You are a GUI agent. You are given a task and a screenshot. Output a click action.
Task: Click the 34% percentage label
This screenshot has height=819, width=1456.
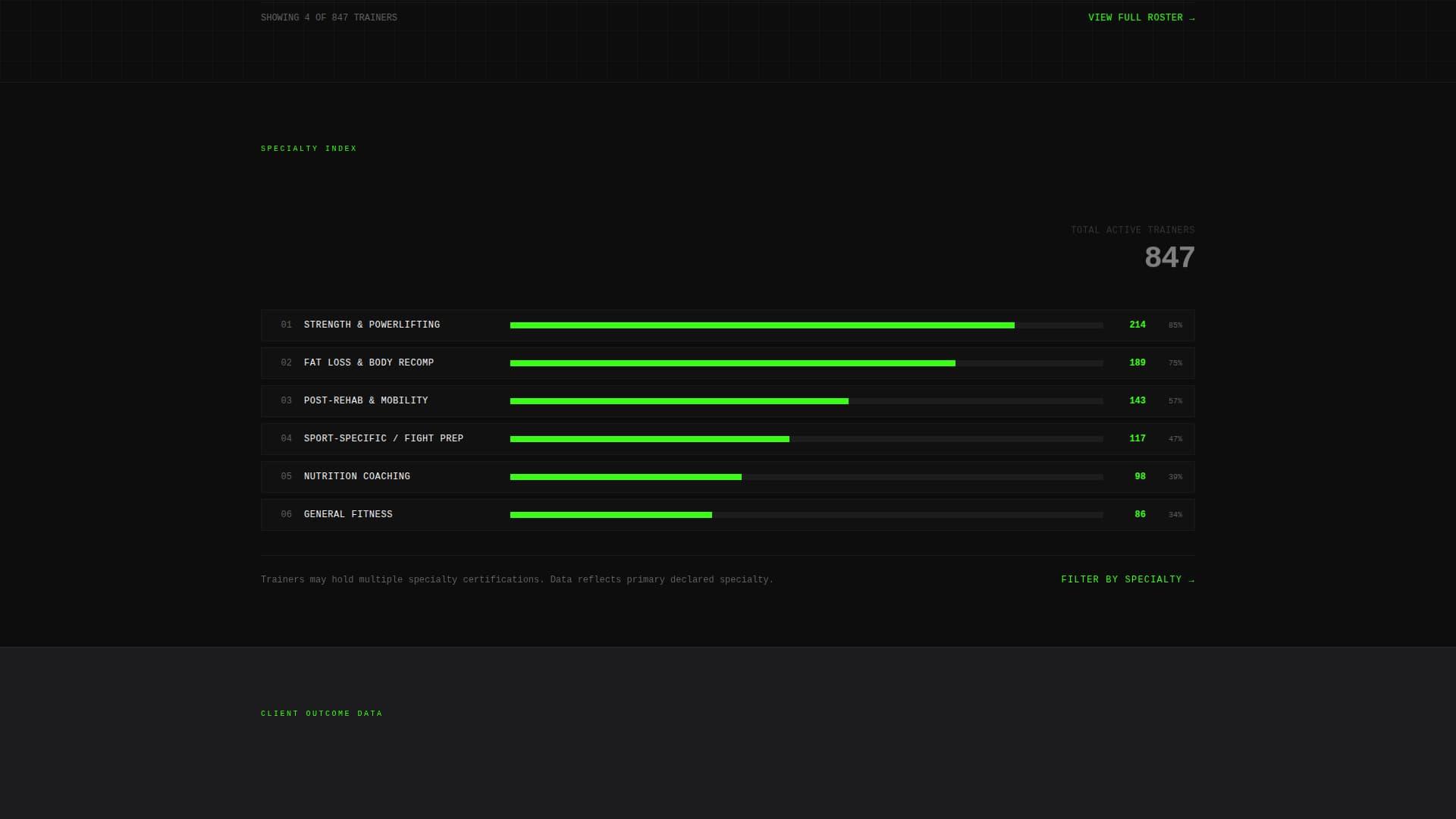[1175, 515]
